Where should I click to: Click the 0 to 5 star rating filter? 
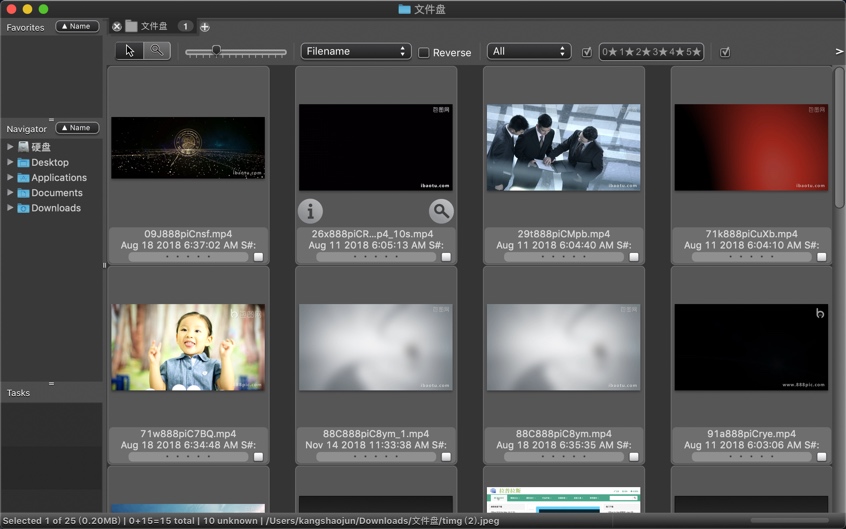(651, 52)
